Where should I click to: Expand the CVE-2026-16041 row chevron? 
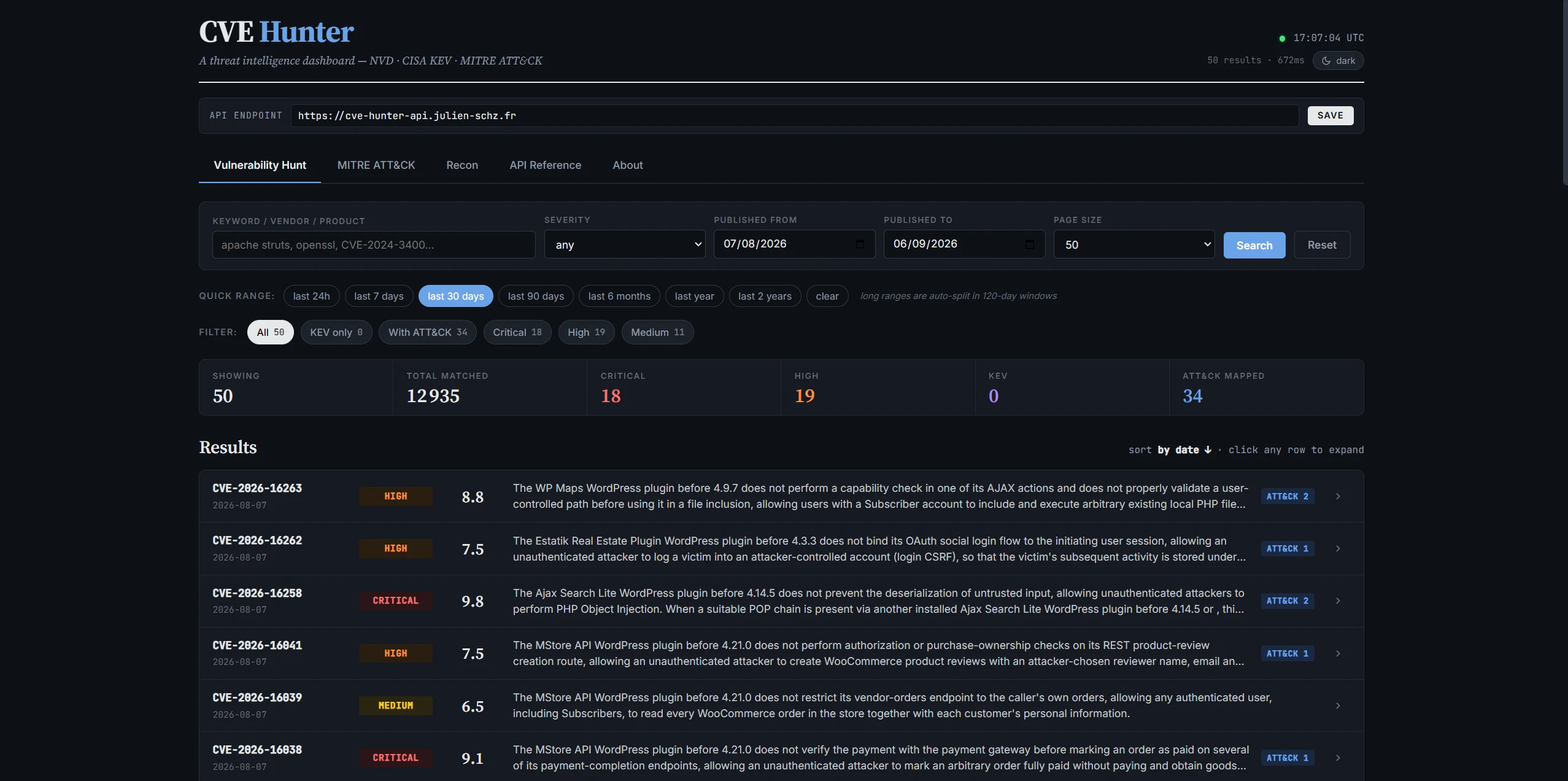pos(1338,653)
